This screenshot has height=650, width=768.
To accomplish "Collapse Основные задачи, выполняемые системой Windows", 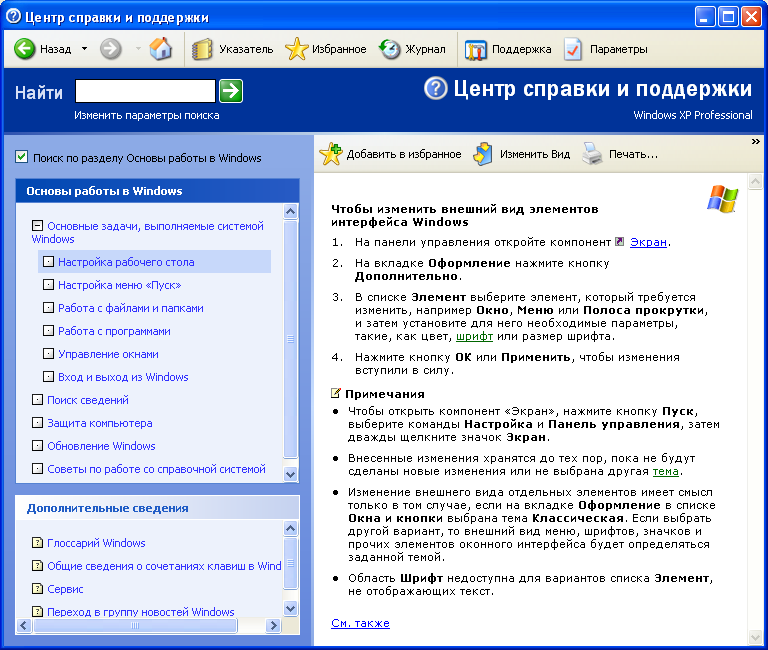I will point(37,226).
